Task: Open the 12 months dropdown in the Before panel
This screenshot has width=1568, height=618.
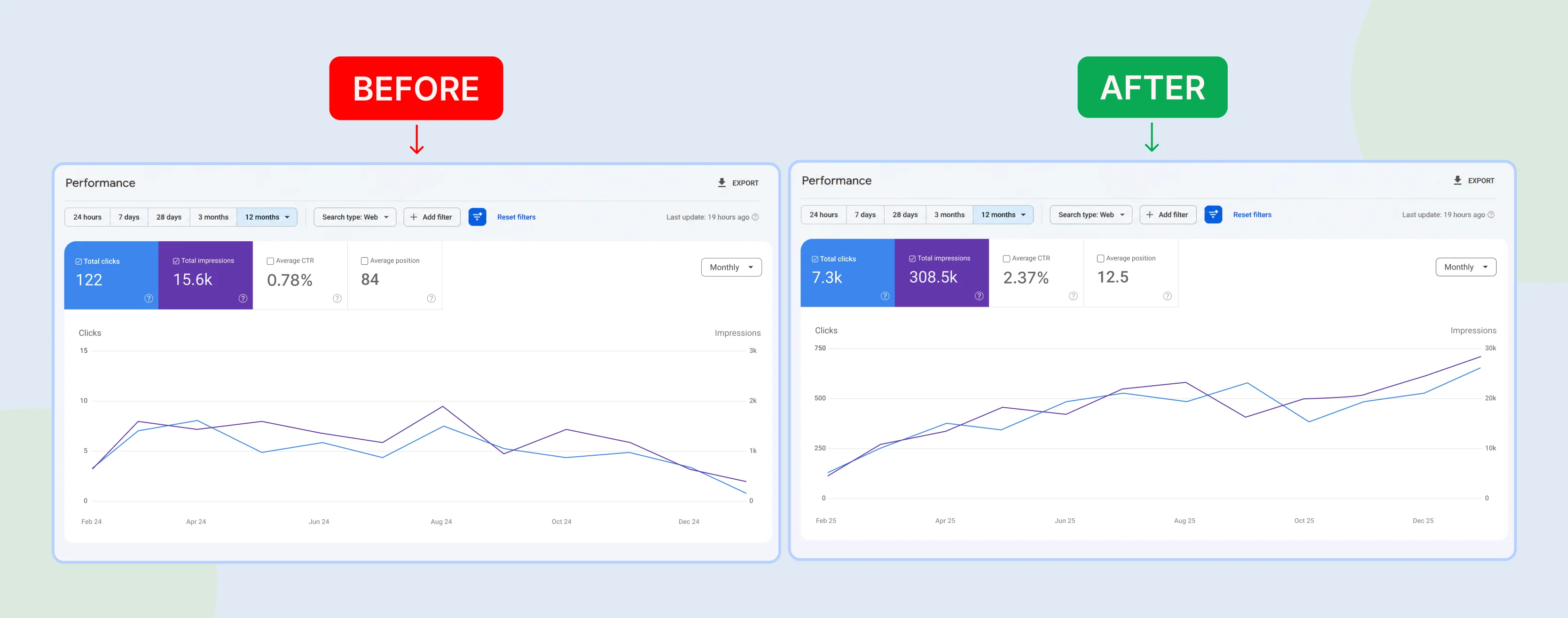Action: [267, 217]
